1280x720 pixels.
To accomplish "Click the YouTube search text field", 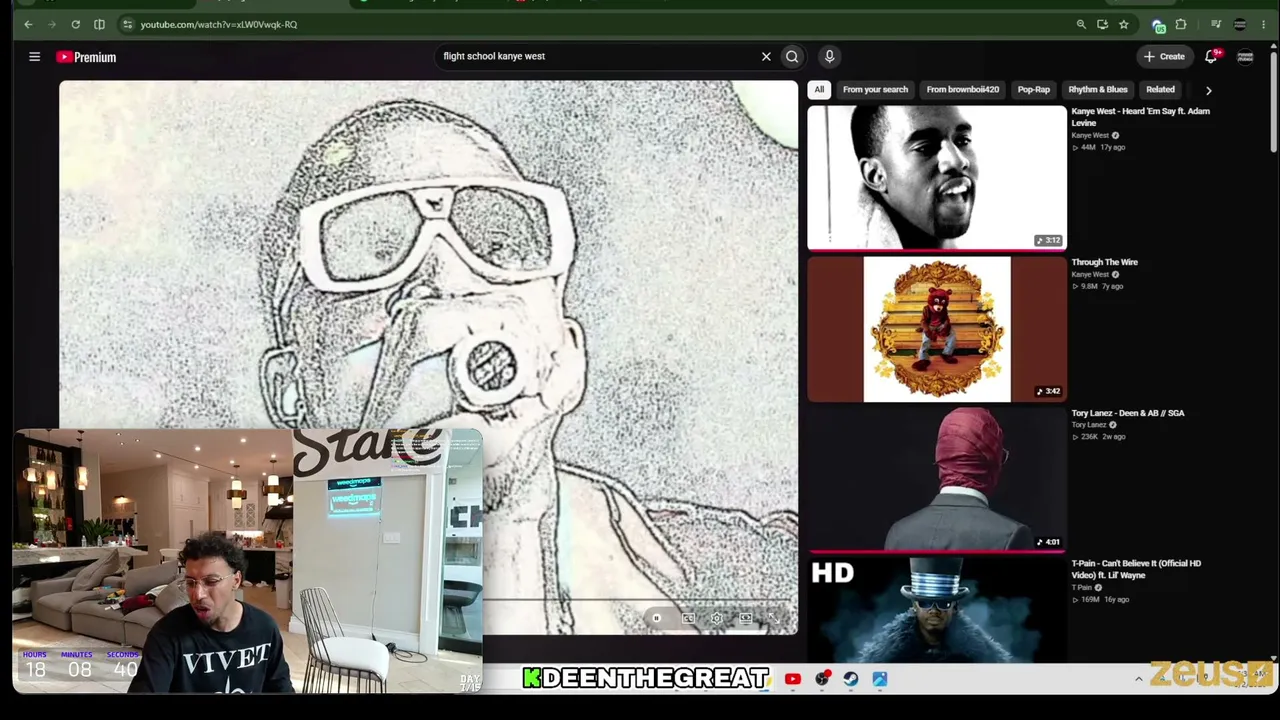I will click(x=596, y=56).
